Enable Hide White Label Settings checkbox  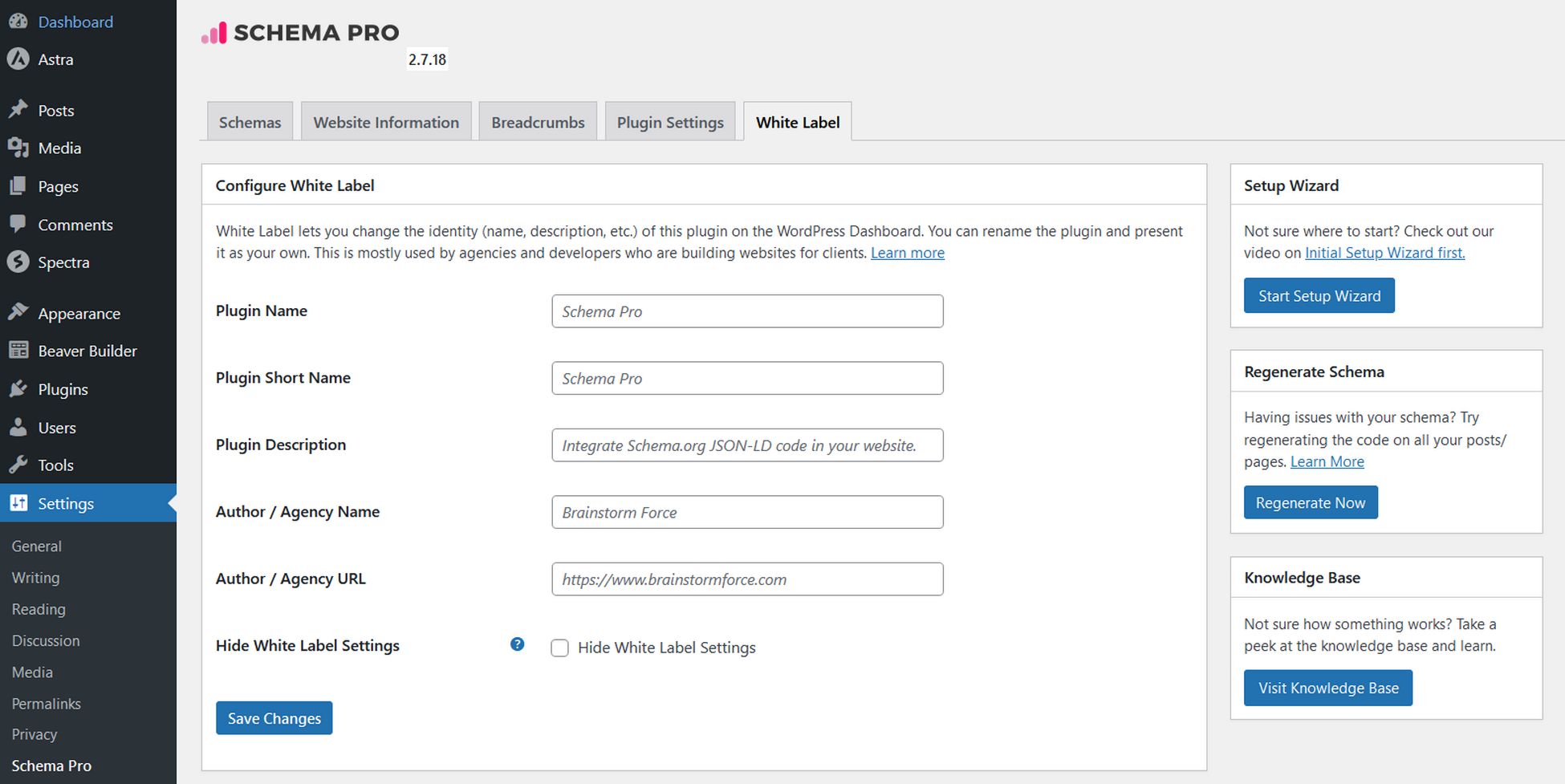pos(559,648)
